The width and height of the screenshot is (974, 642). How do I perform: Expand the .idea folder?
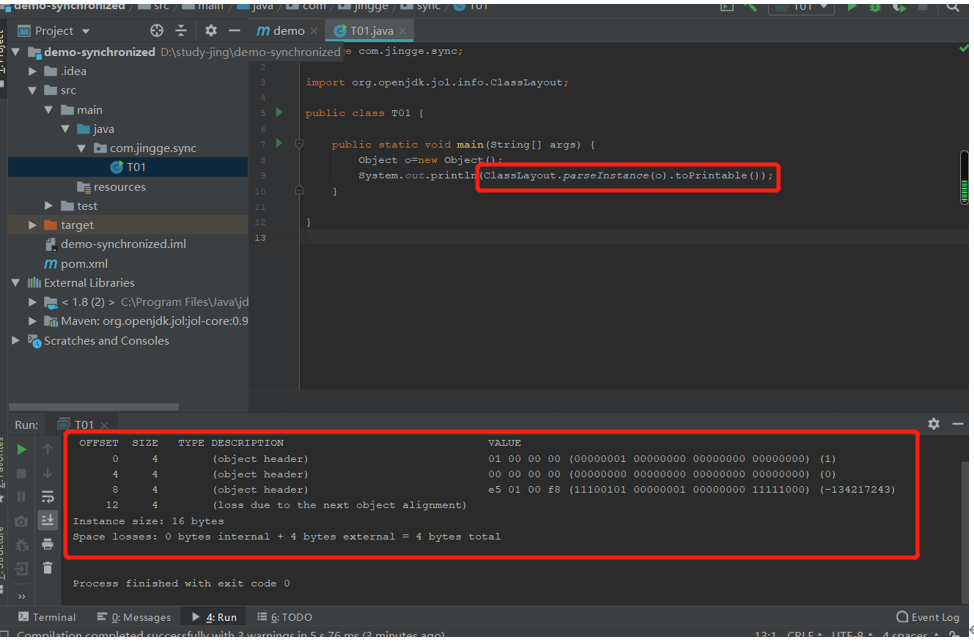32,71
